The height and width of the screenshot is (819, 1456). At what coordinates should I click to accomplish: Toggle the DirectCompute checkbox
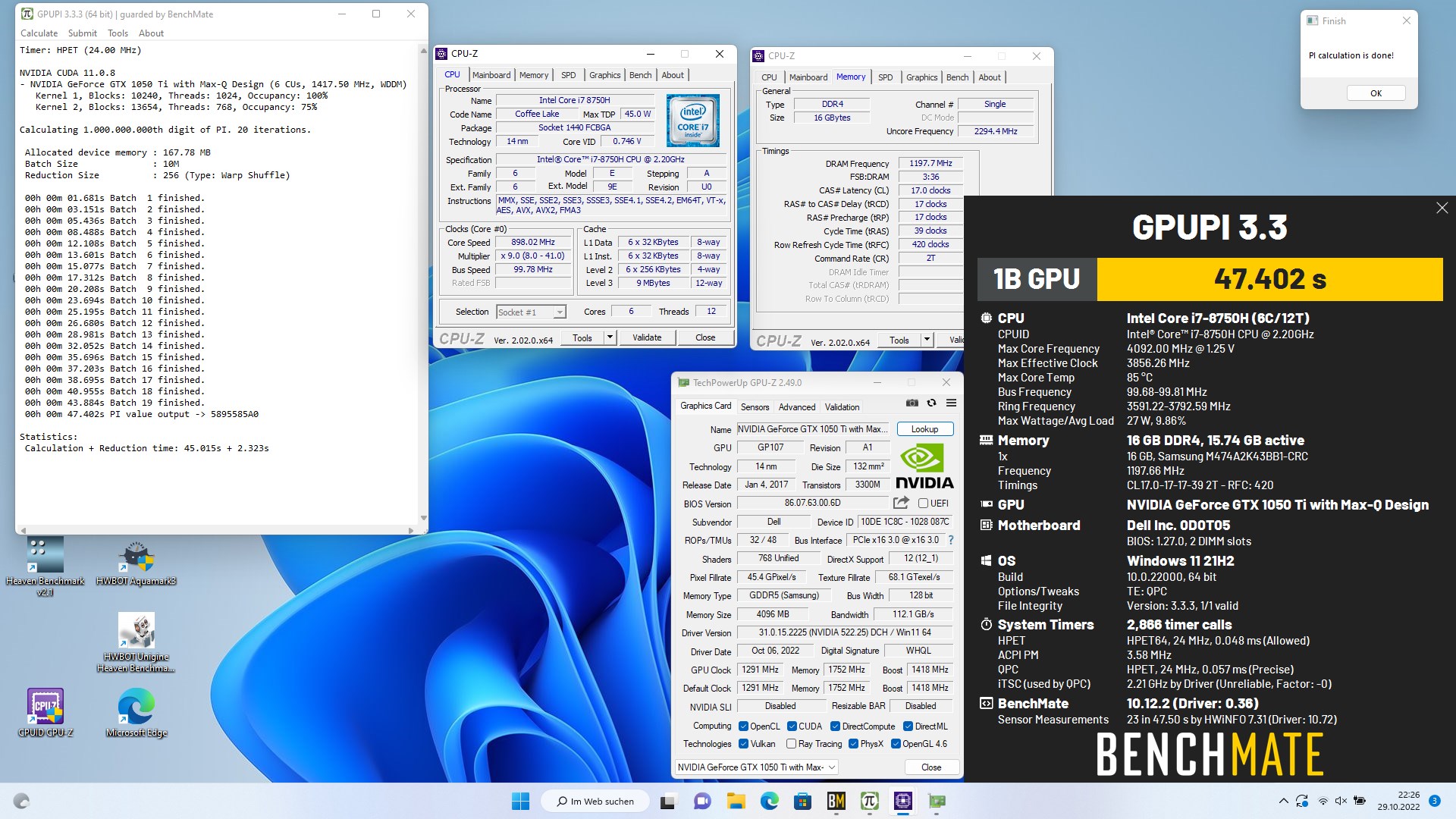pyautogui.click(x=835, y=726)
